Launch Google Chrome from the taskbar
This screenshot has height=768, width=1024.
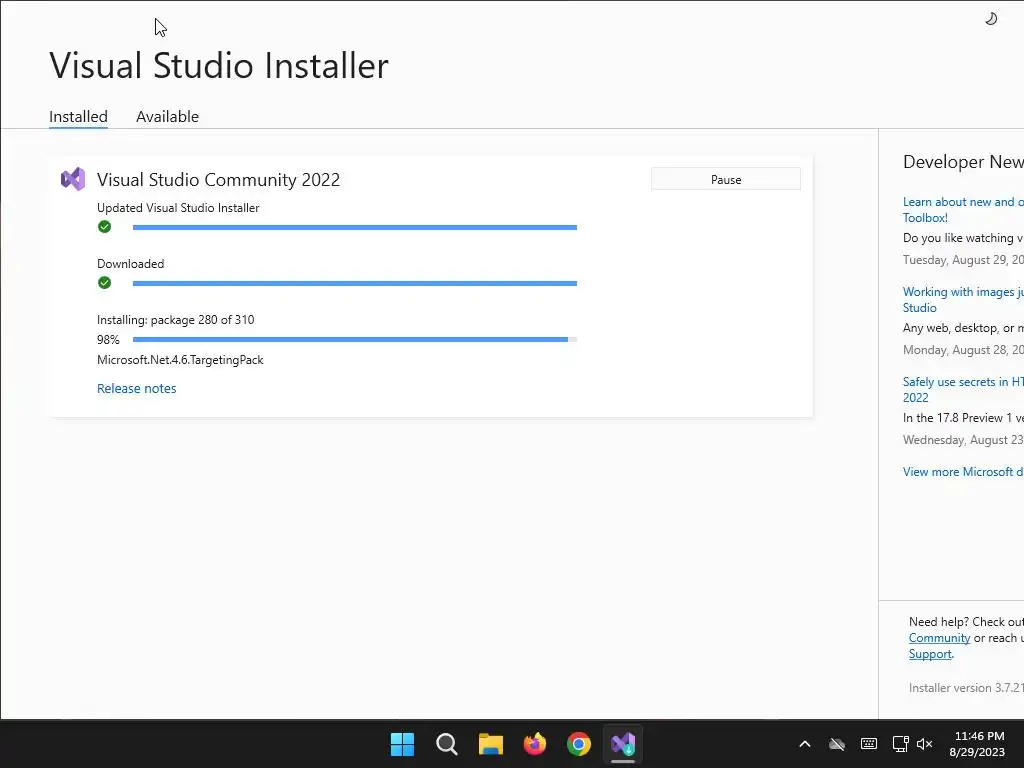[x=579, y=744]
